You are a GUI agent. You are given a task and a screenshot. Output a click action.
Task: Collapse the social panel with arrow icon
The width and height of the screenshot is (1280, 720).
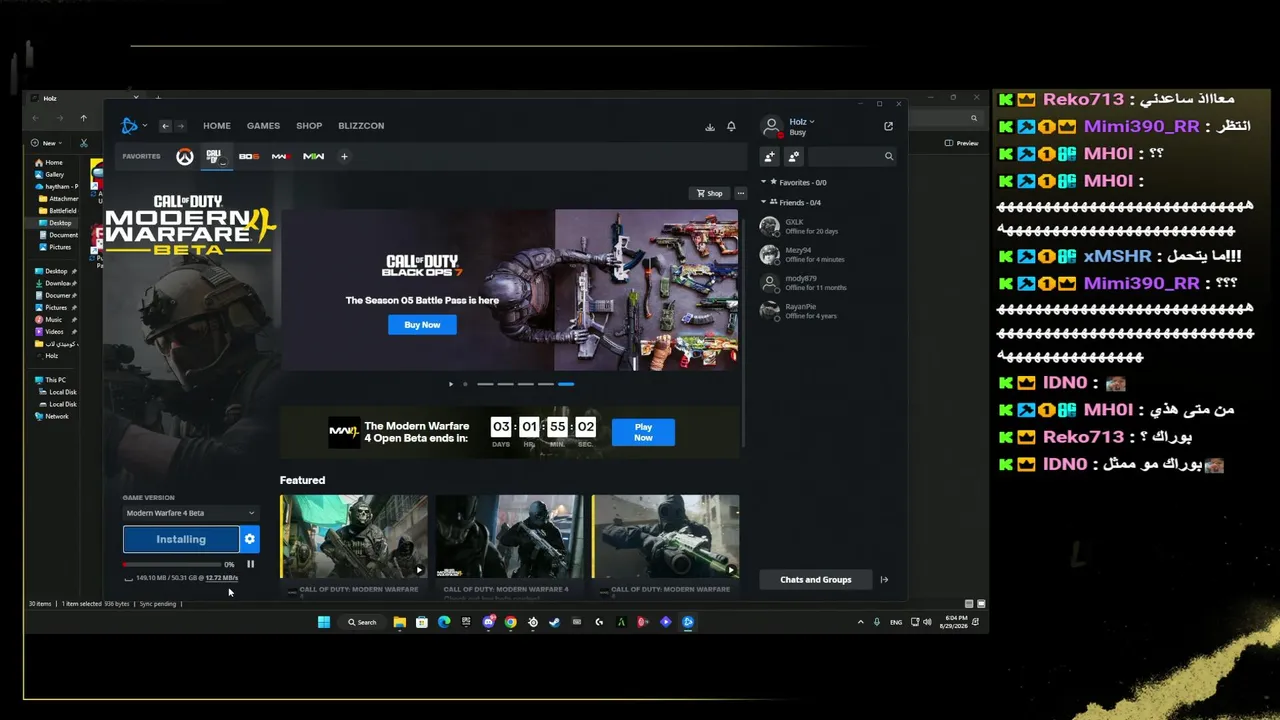coord(884,579)
